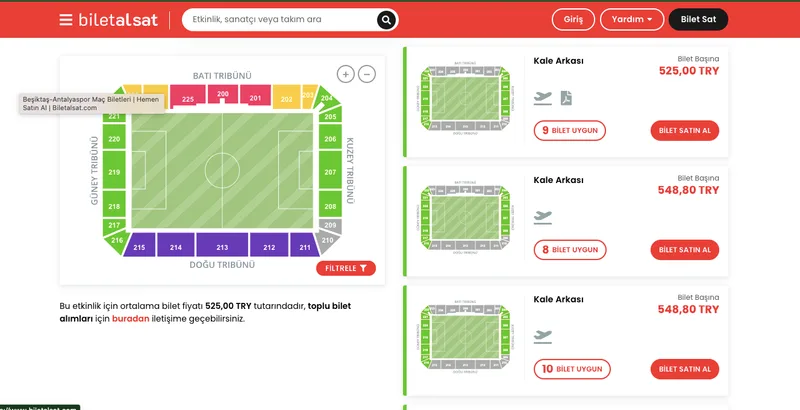Click the airplane icon on 10-ticket listing
The width and height of the screenshot is (800, 410).
coord(543,337)
